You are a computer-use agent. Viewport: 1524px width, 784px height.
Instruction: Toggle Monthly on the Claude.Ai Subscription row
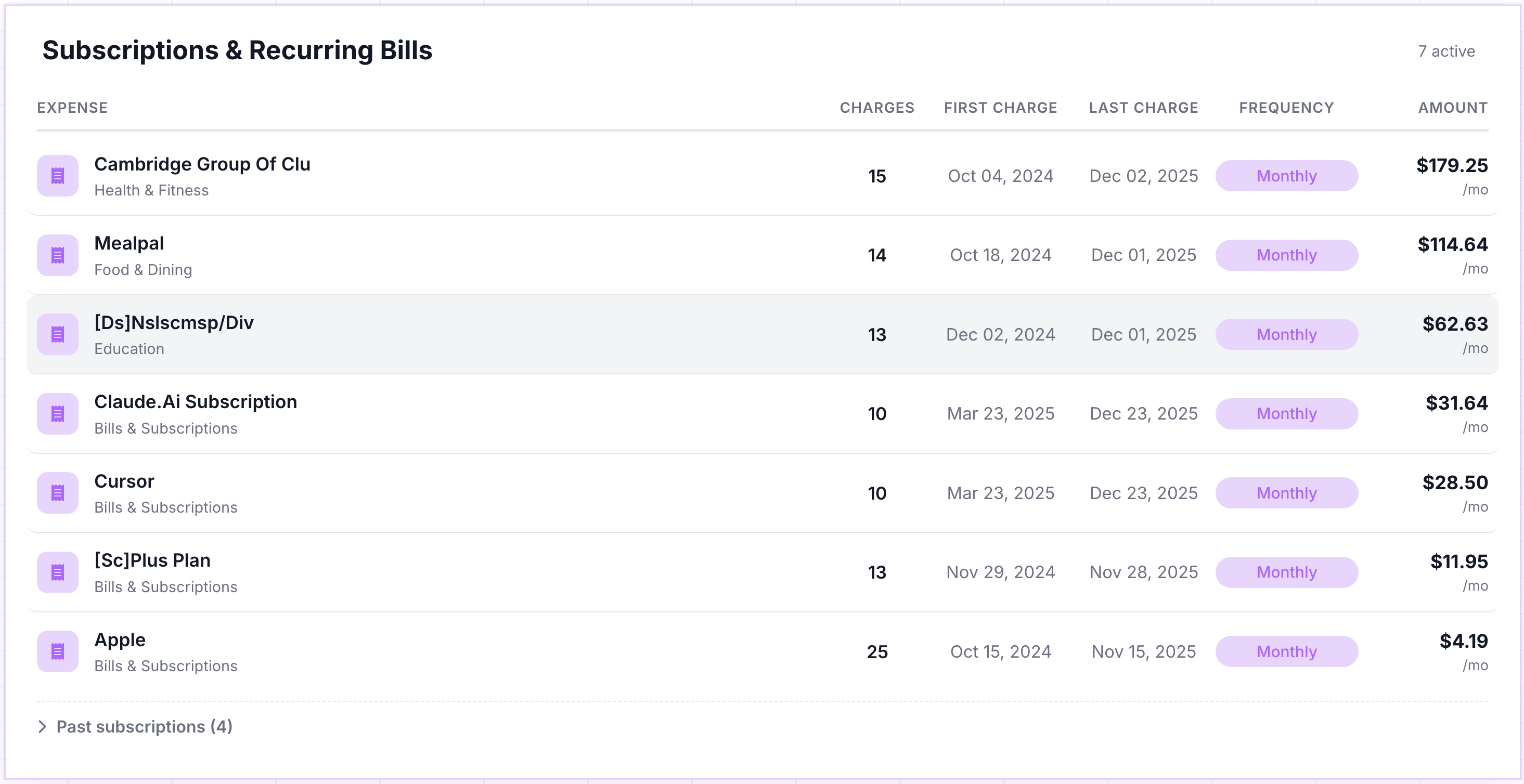(1287, 413)
